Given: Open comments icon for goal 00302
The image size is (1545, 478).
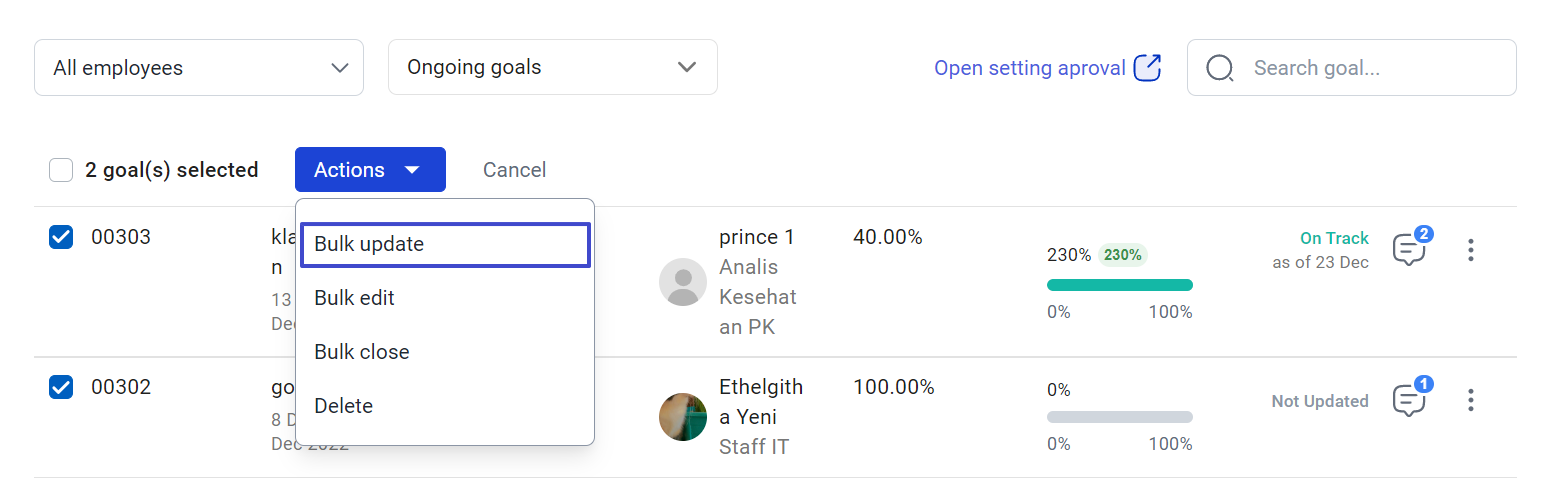Looking at the screenshot, I should 1409,400.
